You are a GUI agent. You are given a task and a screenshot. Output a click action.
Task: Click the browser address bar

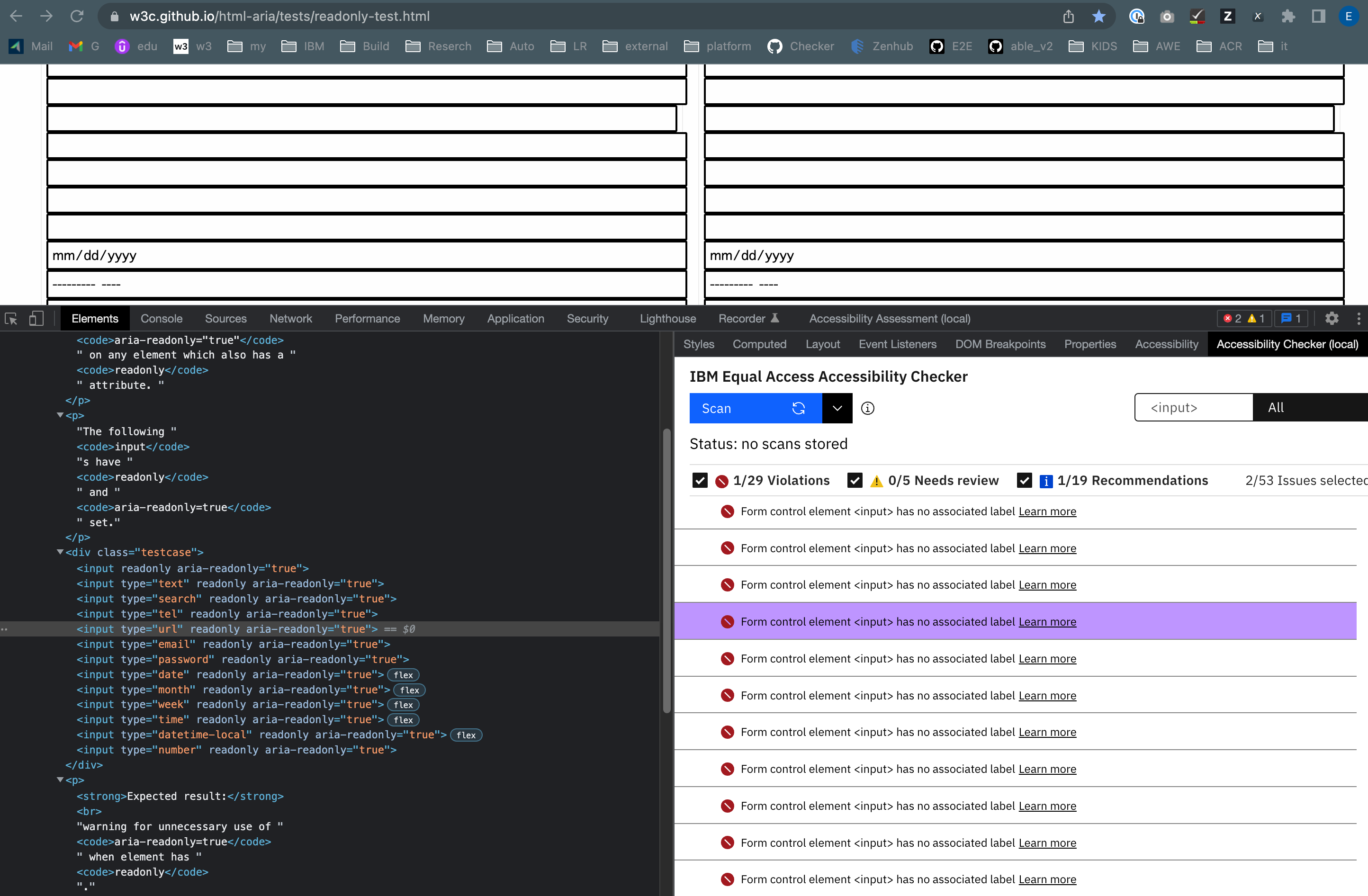pos(345,16)
